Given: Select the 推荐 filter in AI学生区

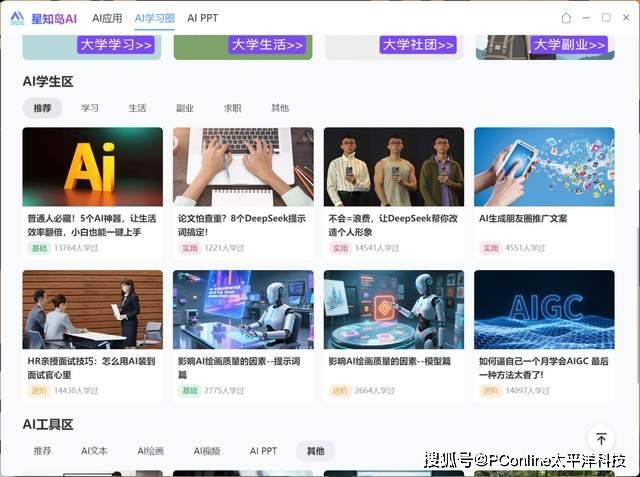Looking at the screenshot, I should 42,108.
